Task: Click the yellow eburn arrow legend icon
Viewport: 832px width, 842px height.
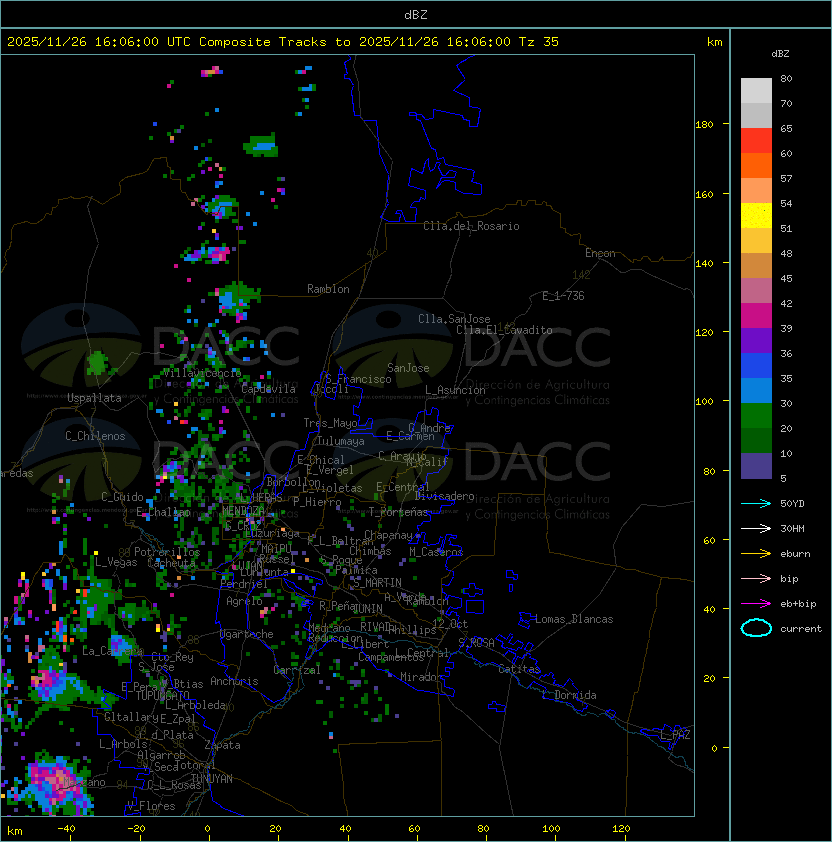Action: coord(756,554)
